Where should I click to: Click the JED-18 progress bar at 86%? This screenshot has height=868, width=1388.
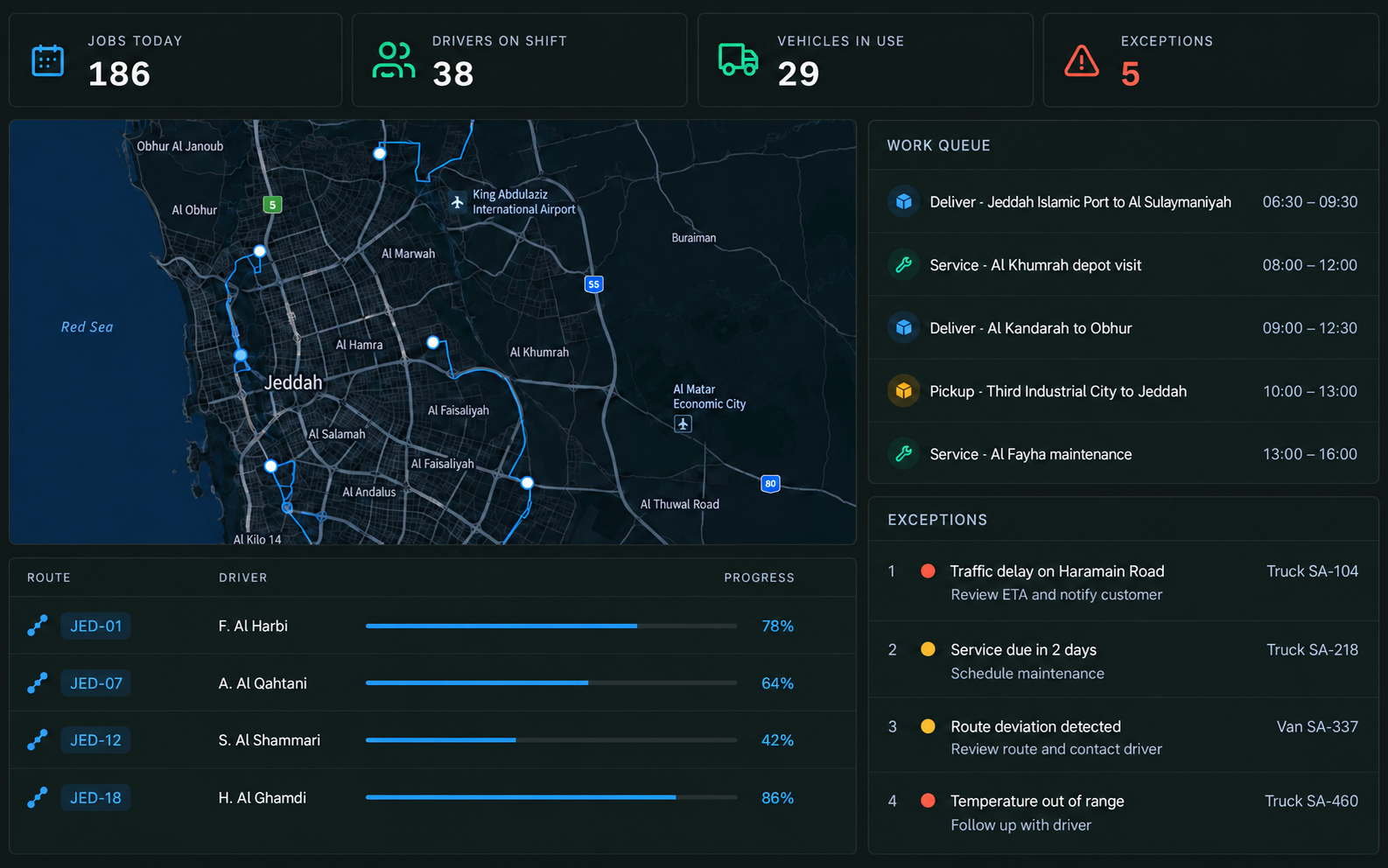[x=551, y=798]
